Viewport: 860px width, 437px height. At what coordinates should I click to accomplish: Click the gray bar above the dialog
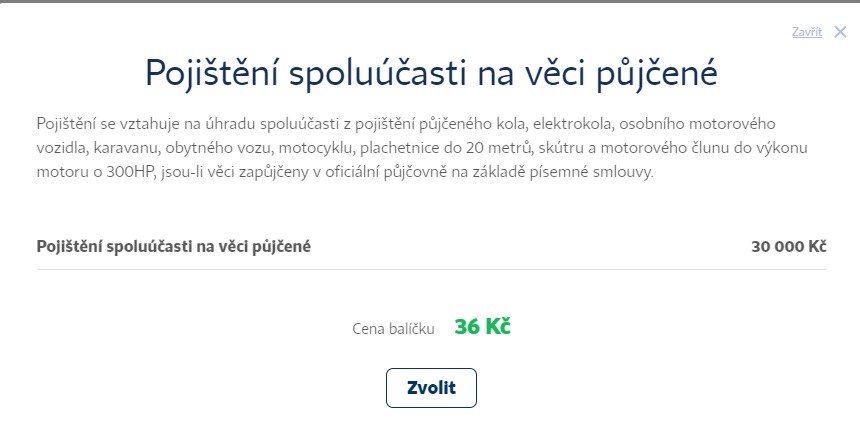[430, 1]
